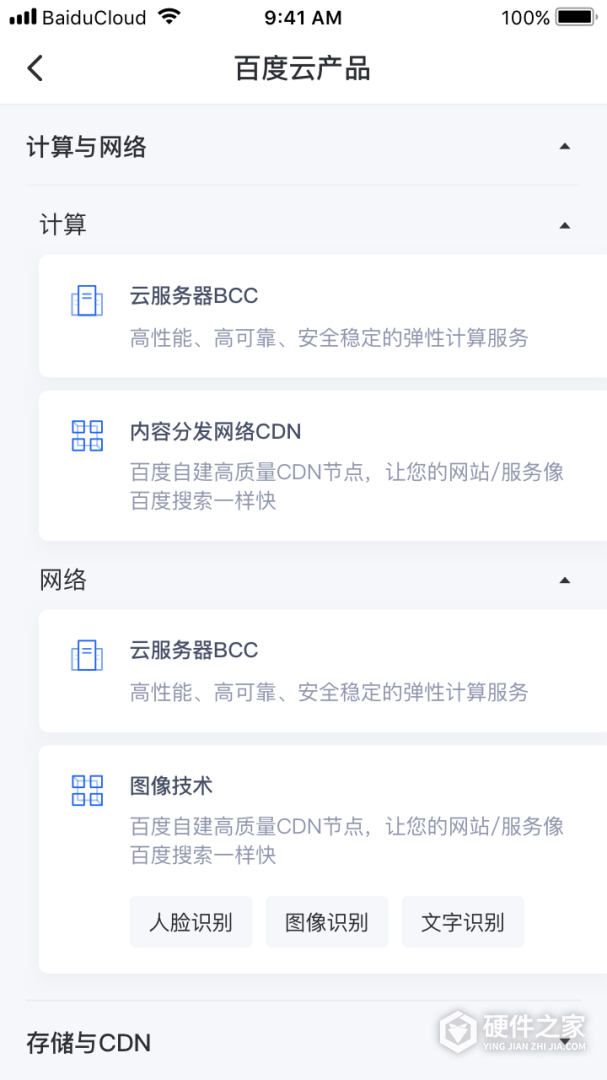Collapse the 计算 section chevron
The width and height of the screenshot is (607, 1080).
(x=566, y=224)
